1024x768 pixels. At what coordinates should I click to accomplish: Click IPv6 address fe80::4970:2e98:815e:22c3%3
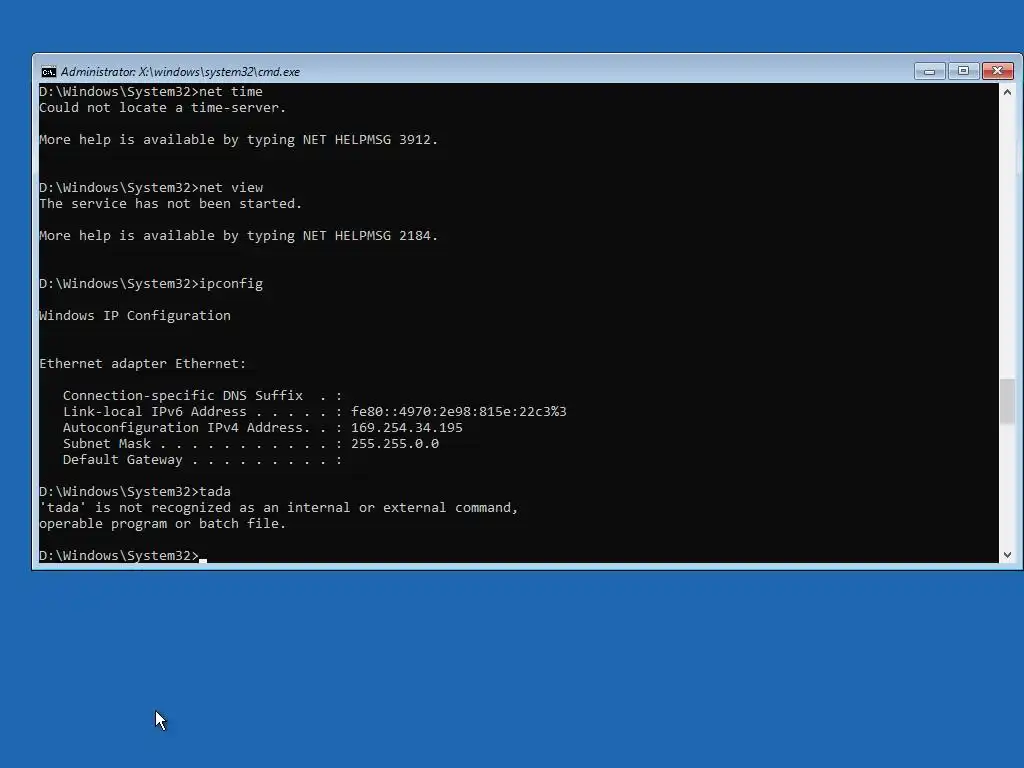coord(458,411)
